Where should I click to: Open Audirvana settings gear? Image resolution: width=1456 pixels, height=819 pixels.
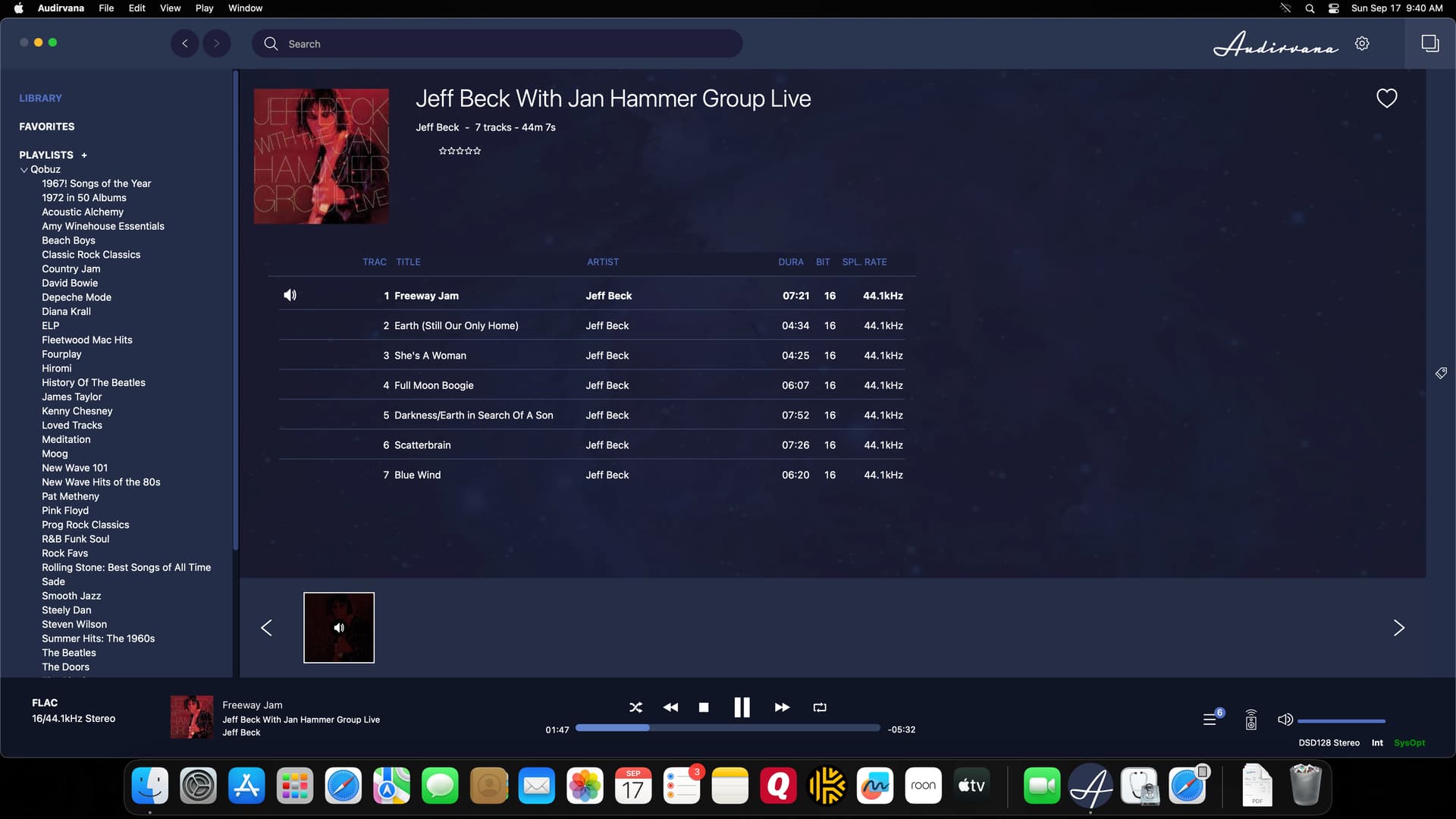pyautogui.click(x=1362, y=43)
